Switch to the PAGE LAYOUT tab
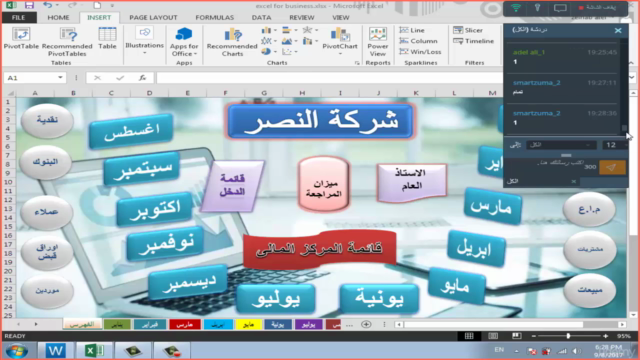Image resolution: width=640 pixels, height=360 pixels. [153, 18]
